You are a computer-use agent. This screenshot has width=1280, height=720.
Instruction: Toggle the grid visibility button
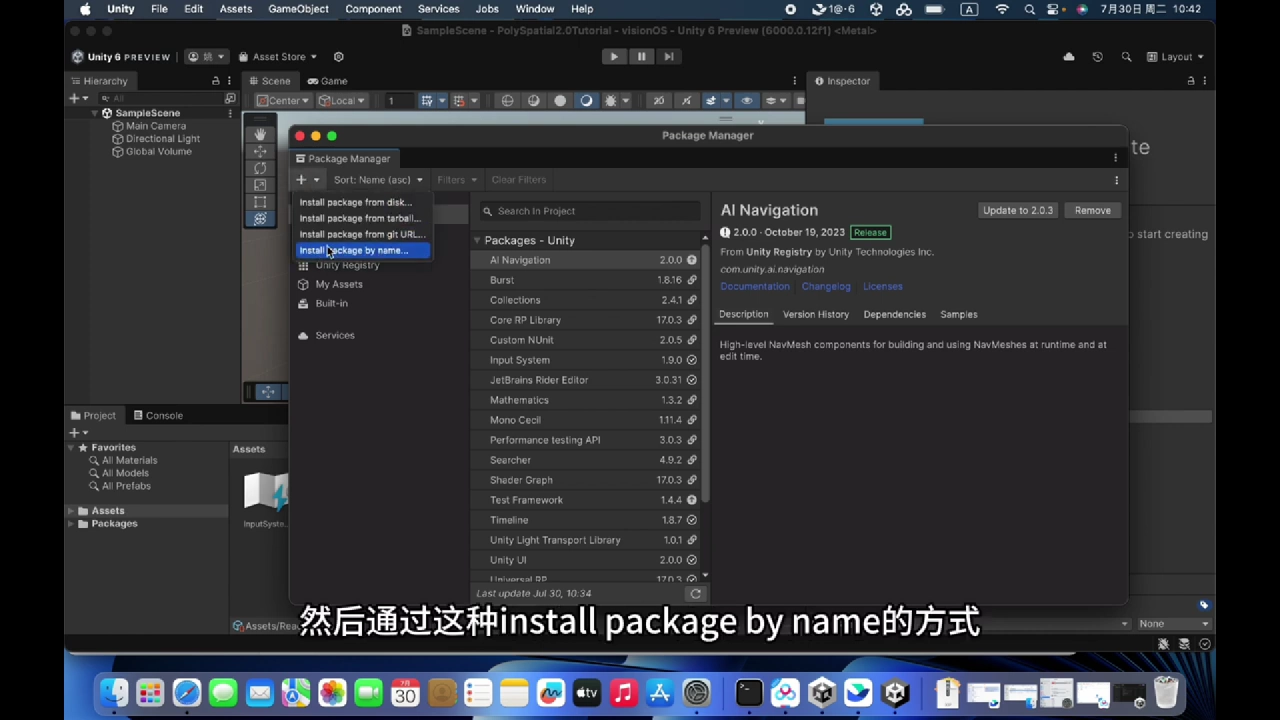click(x=427, y=100)
